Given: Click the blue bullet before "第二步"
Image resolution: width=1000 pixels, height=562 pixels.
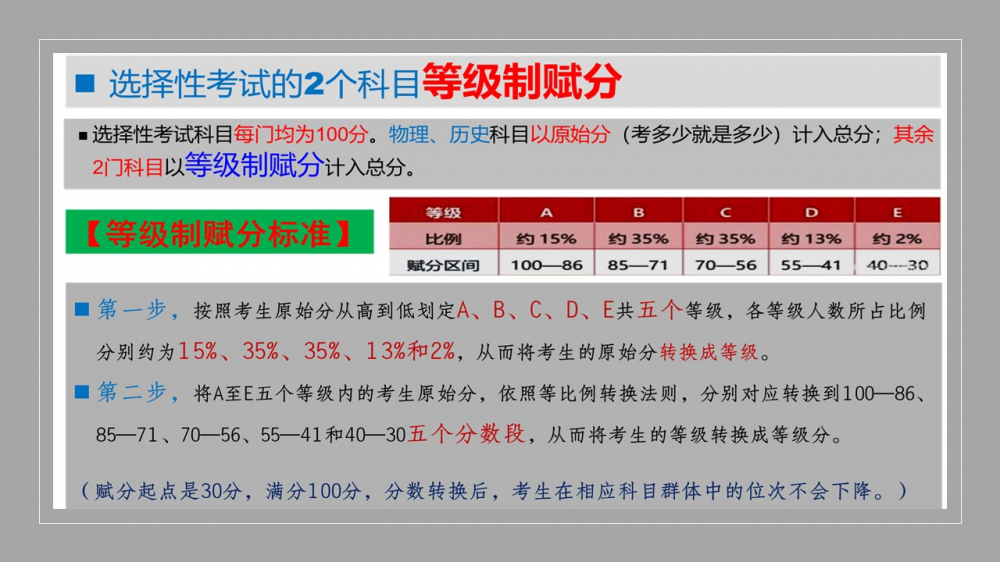Looking at the screenshot, I should [x=82, y=392].
